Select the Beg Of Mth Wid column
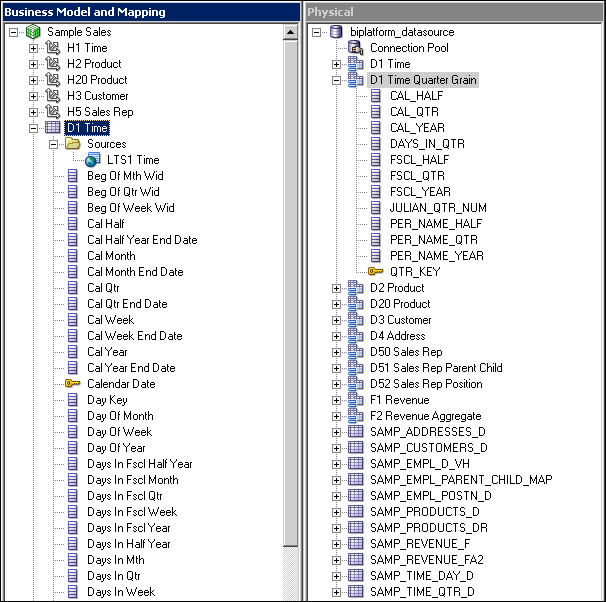The image size is (606, 602). click(125, 176)
